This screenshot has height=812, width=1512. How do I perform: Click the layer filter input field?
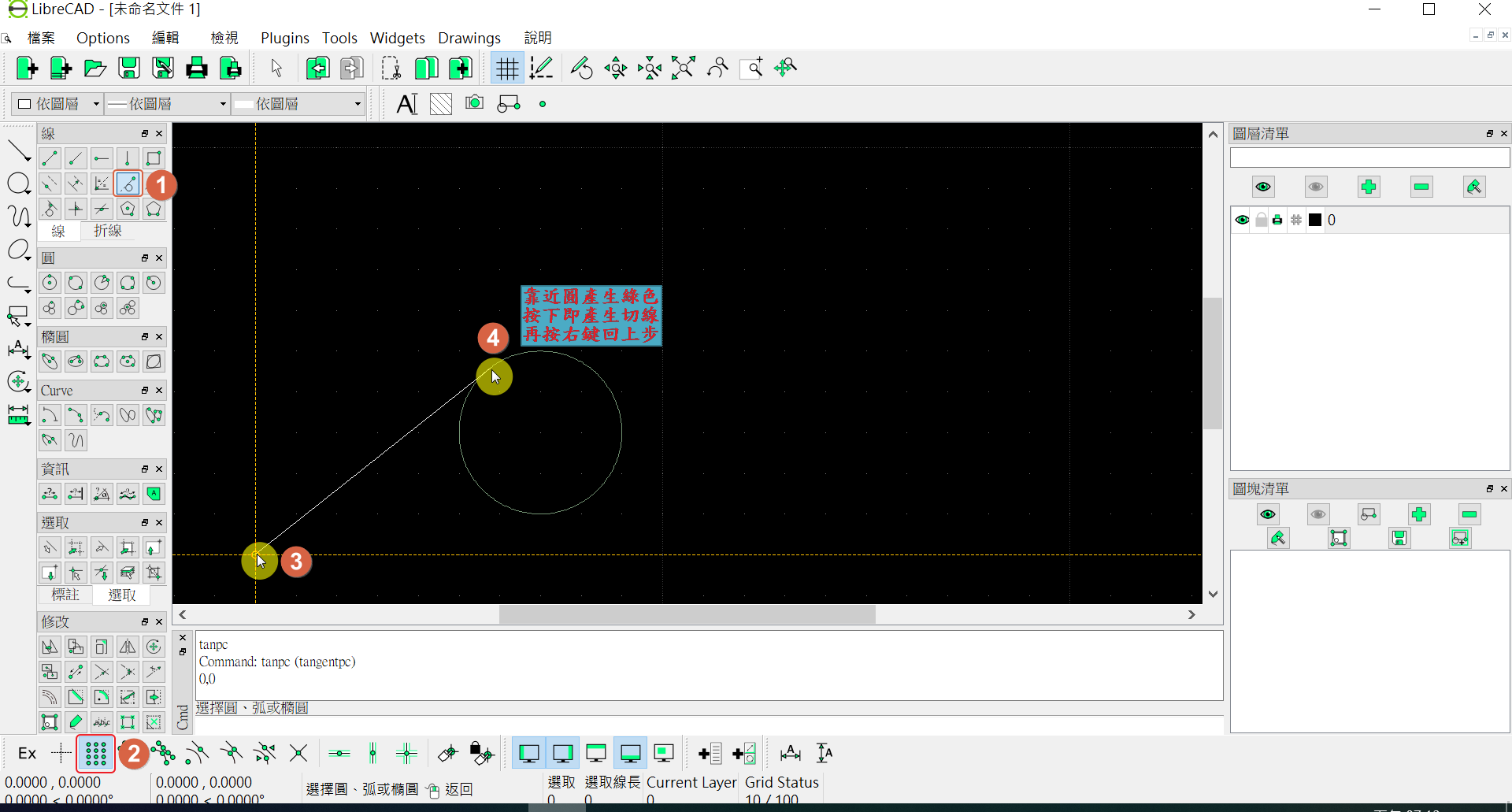[1369, 158]
